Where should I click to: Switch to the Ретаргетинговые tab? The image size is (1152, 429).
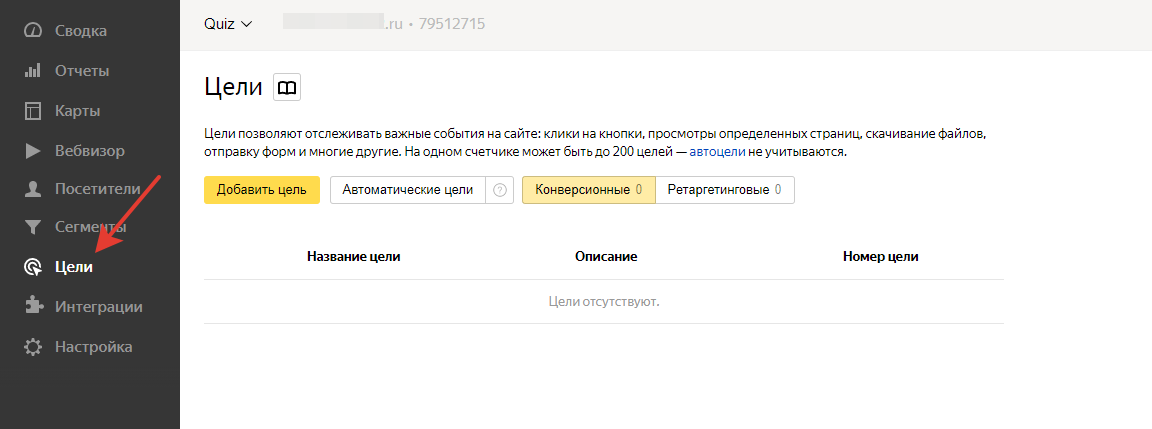724,190
